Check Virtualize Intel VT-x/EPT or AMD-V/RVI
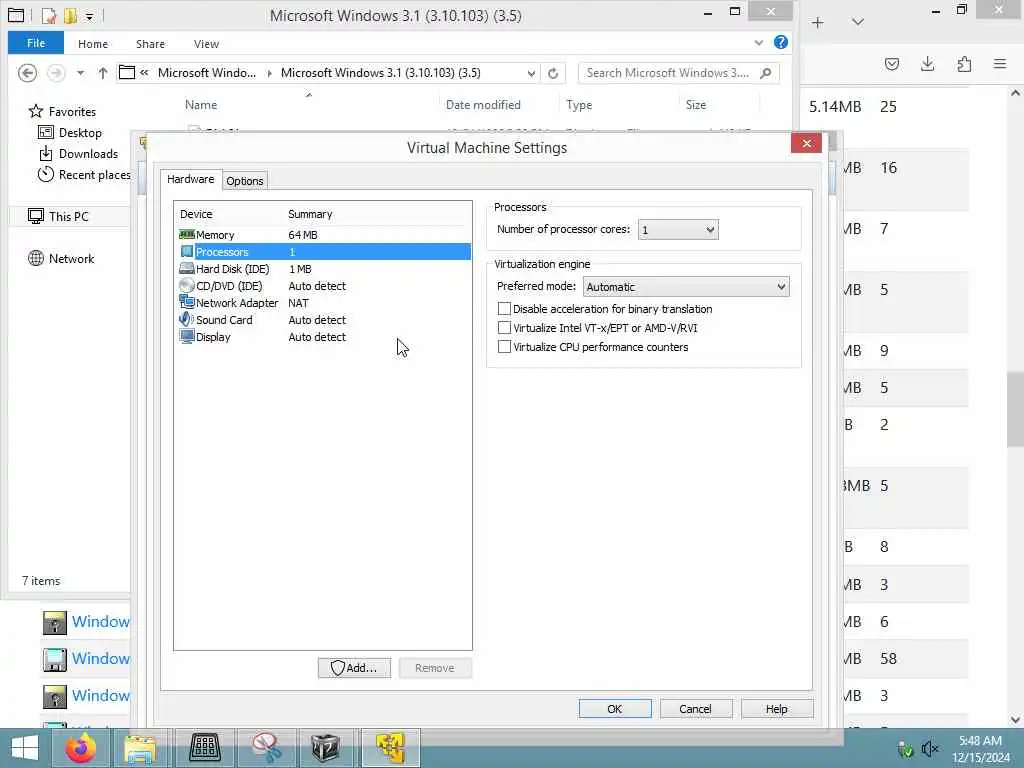The width and height of the screenshot is (1024, 768). pyautogui.click(x=504, y=328)
